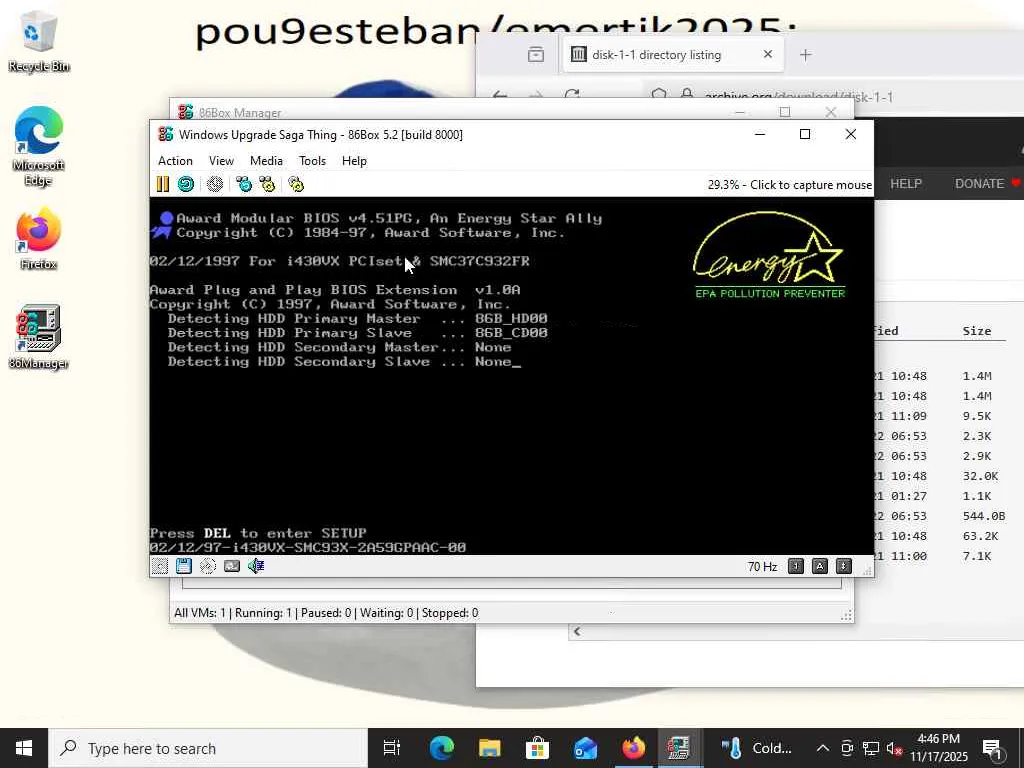1024x768 pixels.
Task: Click the CD-ROM drive status icon
Action: (208, 566)
